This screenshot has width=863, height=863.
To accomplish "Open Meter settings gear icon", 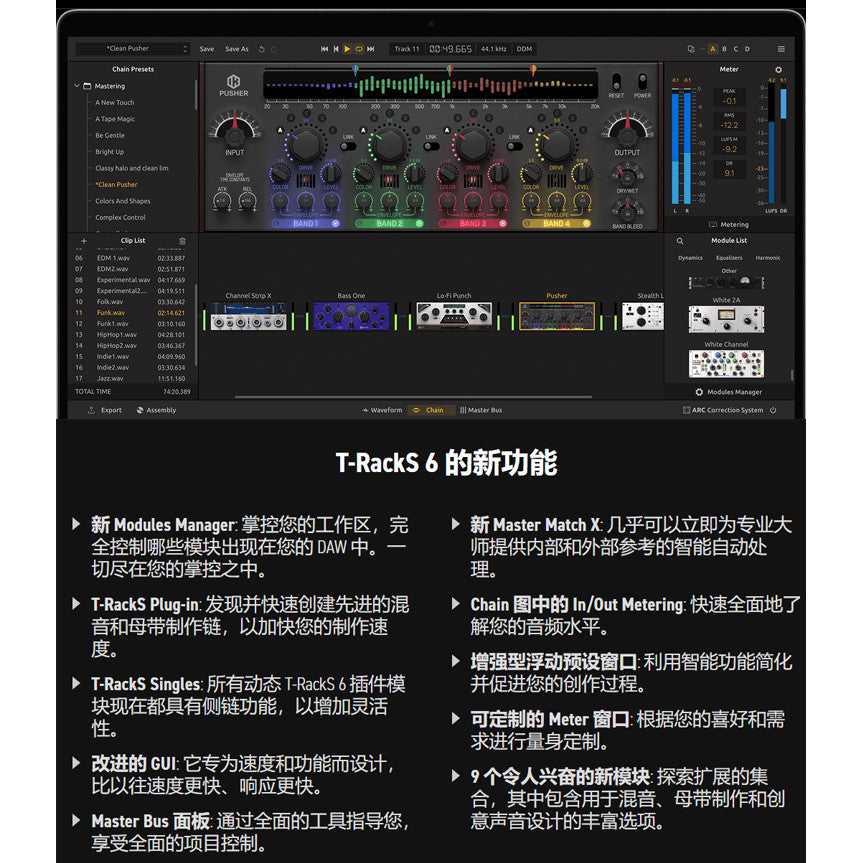I will coord(778,70).
